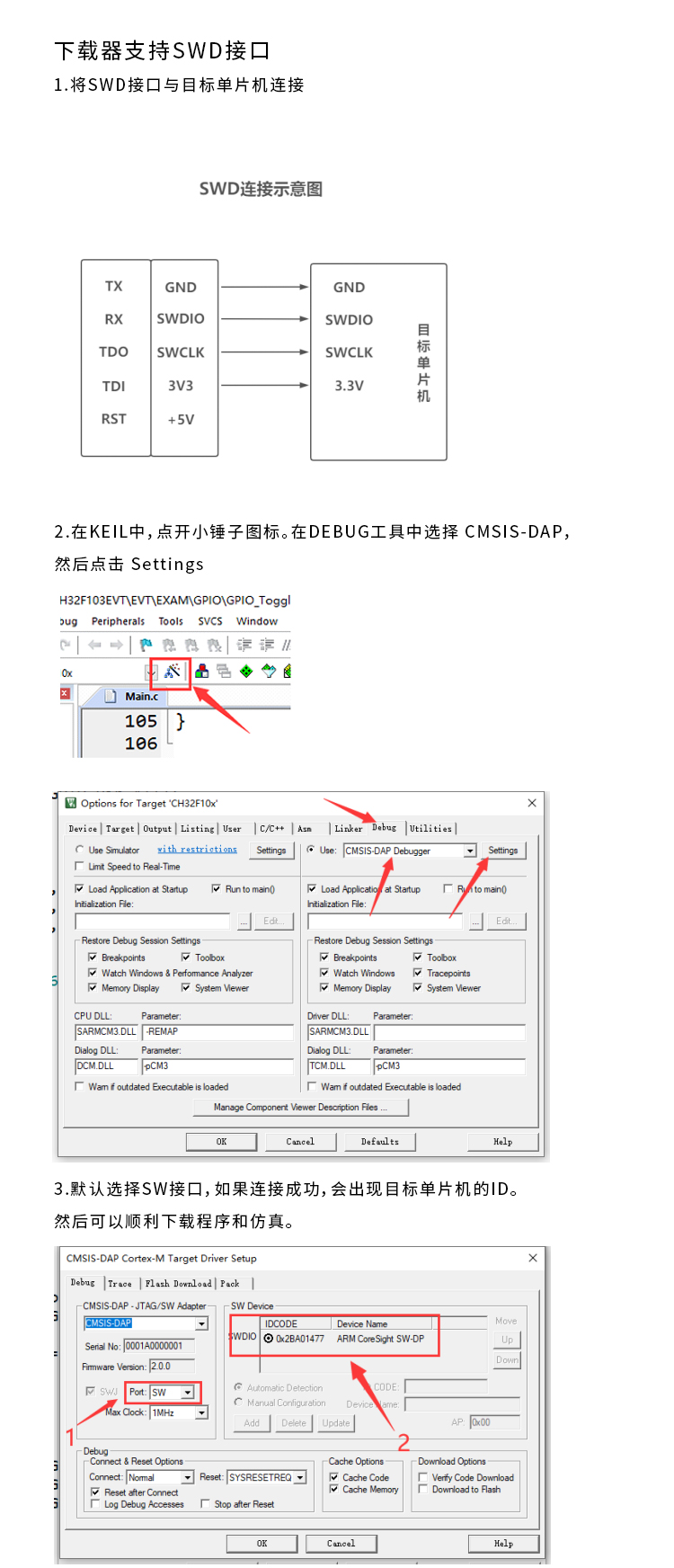Click the navigate back arrow icon

(x=94, y=645)
